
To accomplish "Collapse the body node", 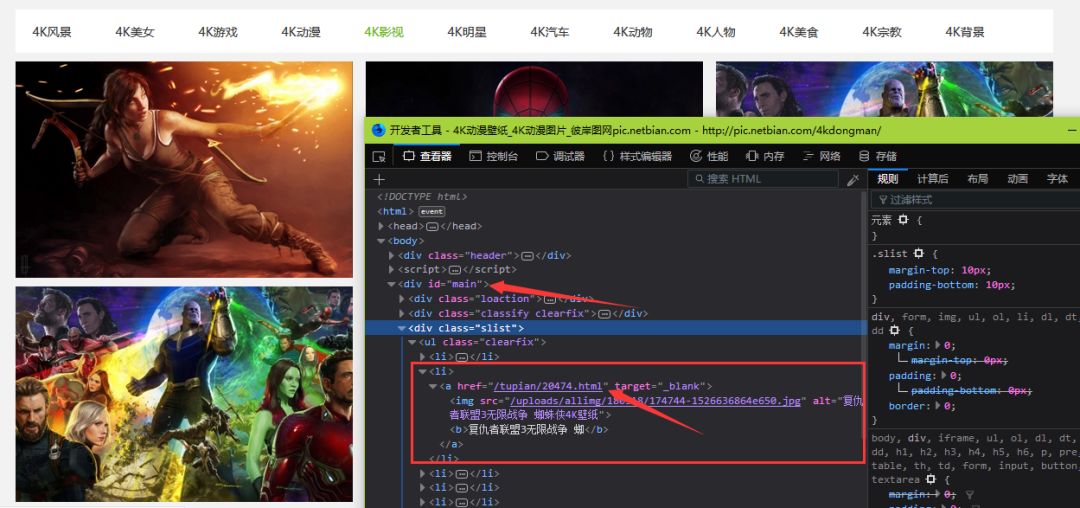I will coord(381,241).
